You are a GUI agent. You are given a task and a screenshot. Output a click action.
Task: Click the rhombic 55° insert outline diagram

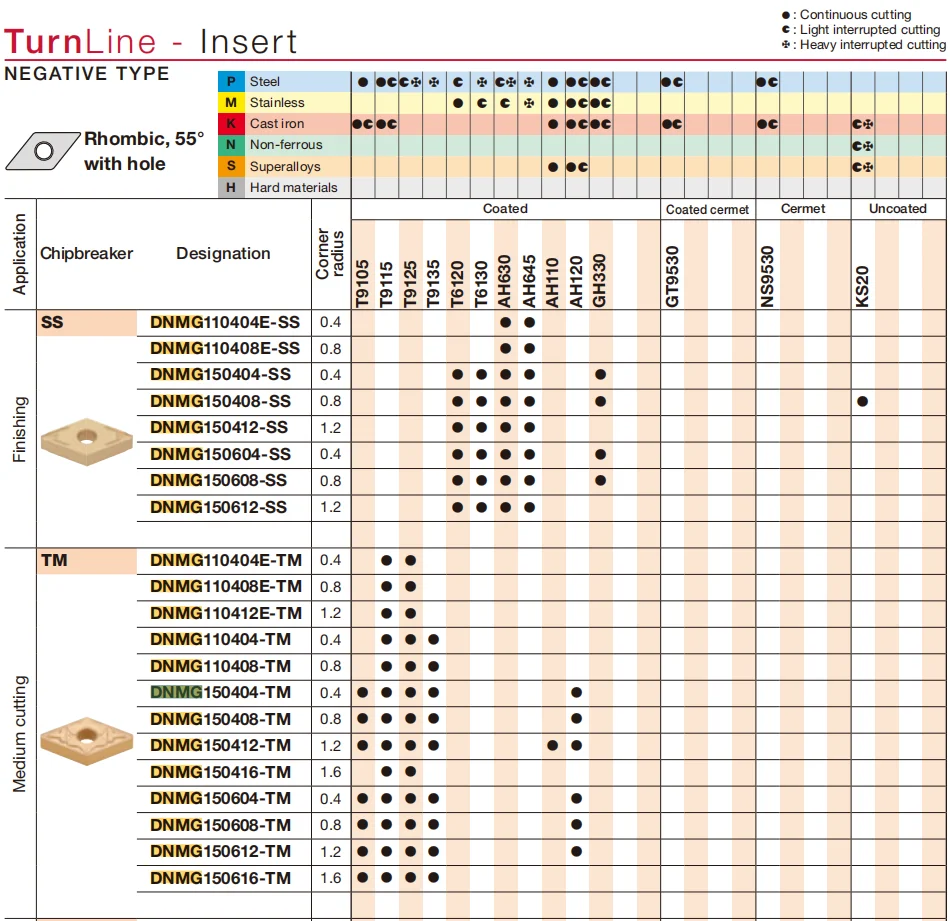click(x=43, y=151)
